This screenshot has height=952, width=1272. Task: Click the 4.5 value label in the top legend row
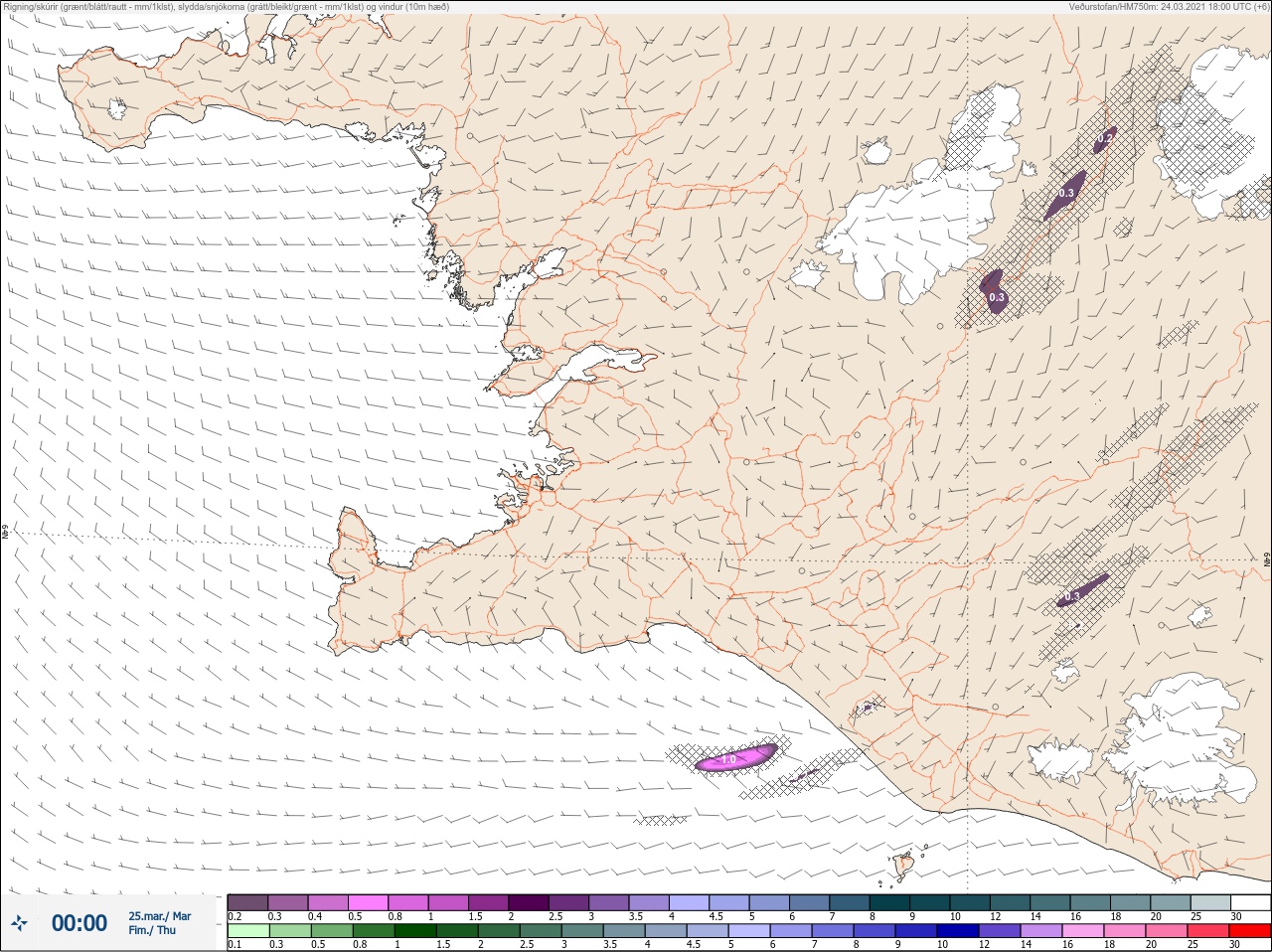pyautogui.click(x=716, y=916)
